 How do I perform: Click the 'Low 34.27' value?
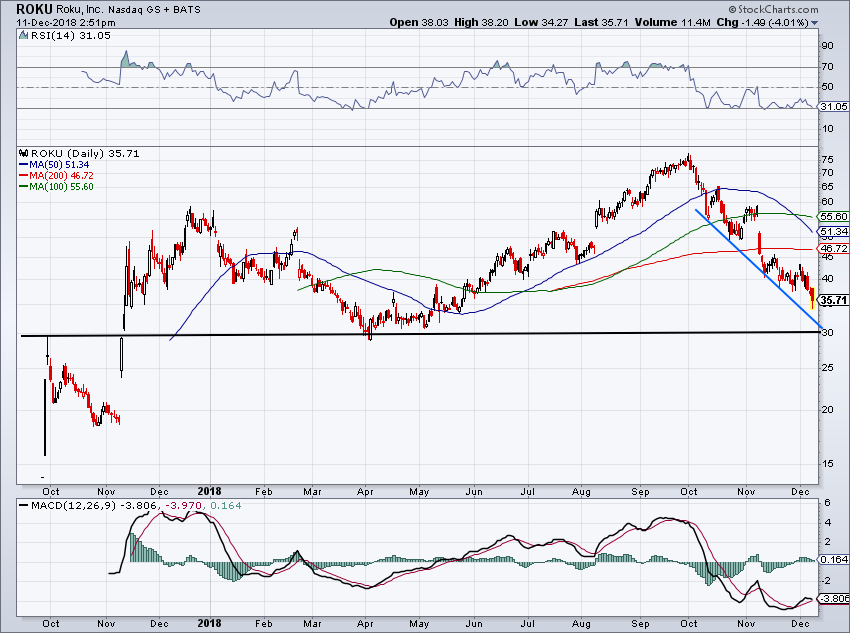[542, 22]
